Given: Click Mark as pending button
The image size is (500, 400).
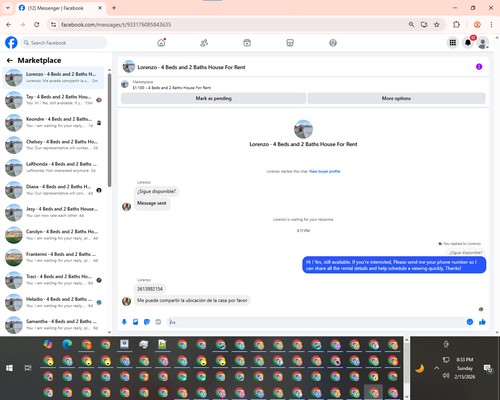Looking at the screenshot, I should (213, 98).
